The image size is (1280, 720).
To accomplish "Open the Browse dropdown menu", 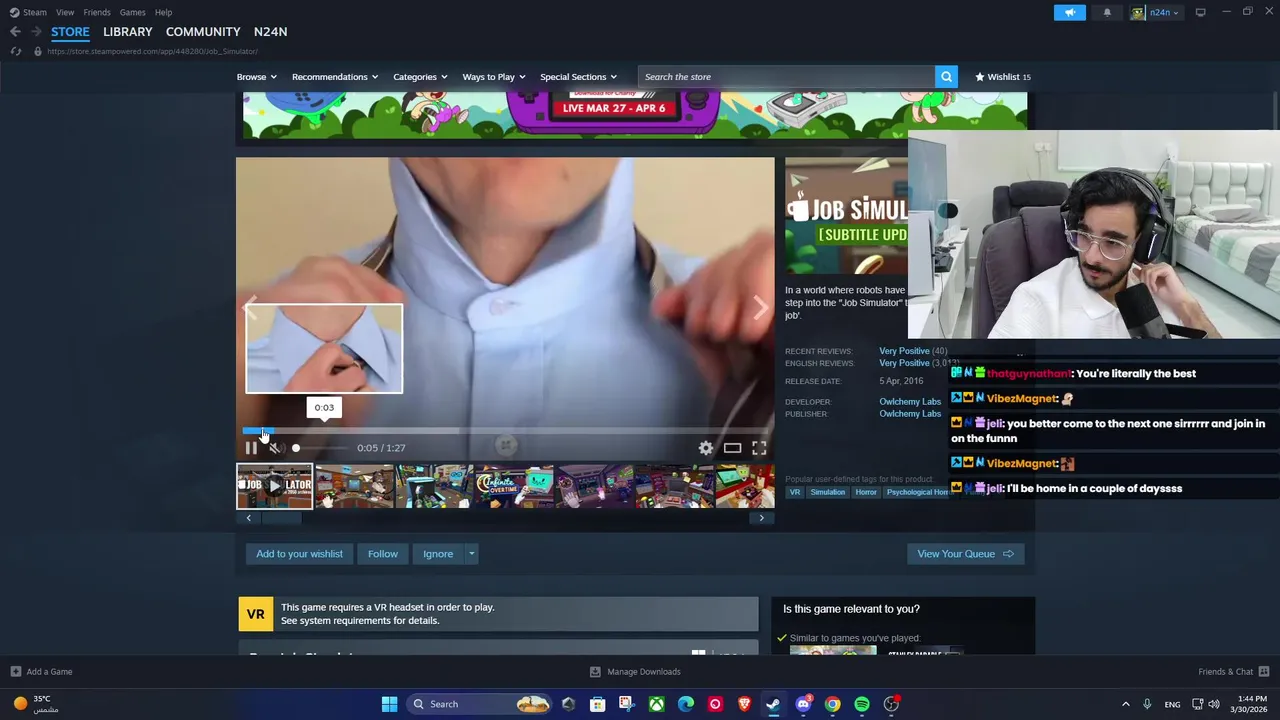I will click(256, 77).
